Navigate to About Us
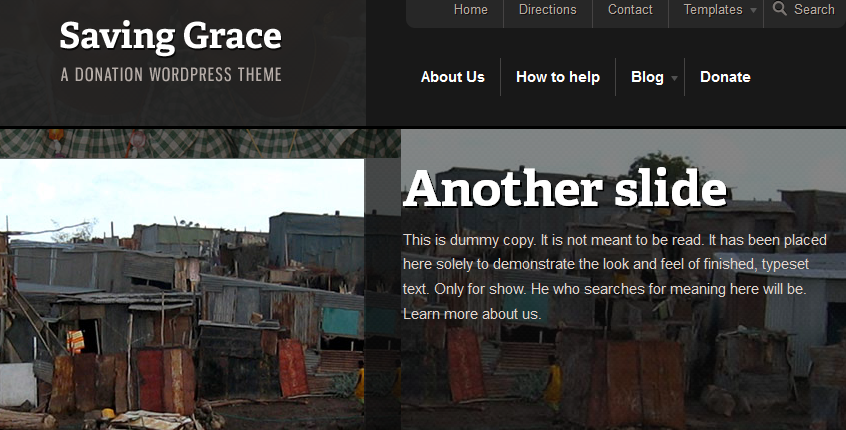Viewport: 846px width, 430px height. pyautogui.click(x=453, y=77)
